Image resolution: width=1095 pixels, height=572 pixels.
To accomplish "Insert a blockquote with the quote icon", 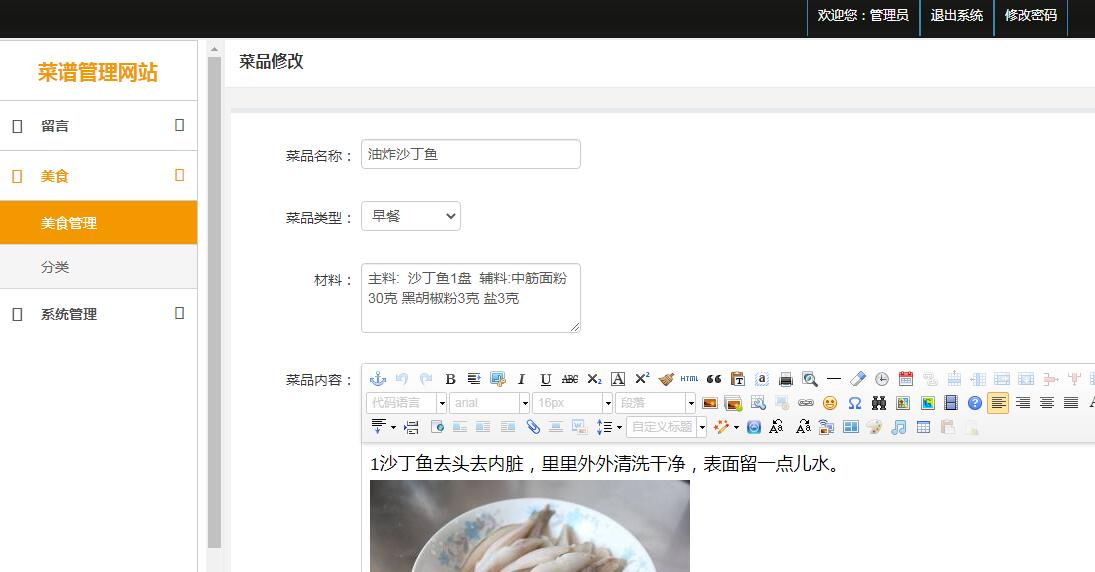I will (x=714, y=379).
